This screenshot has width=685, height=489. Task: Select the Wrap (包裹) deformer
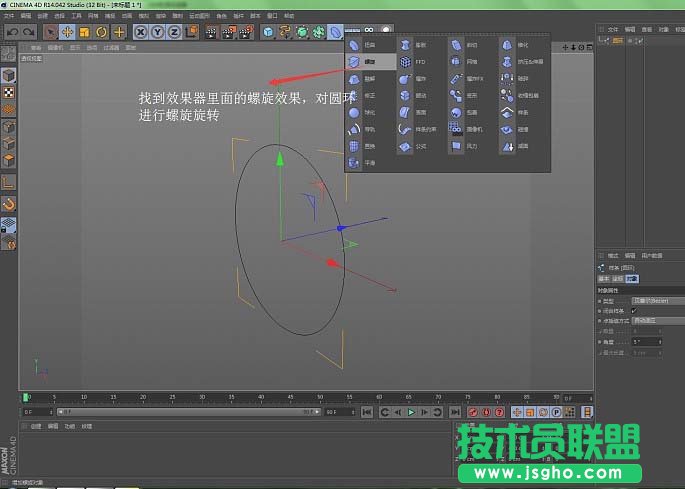[472, 112]
